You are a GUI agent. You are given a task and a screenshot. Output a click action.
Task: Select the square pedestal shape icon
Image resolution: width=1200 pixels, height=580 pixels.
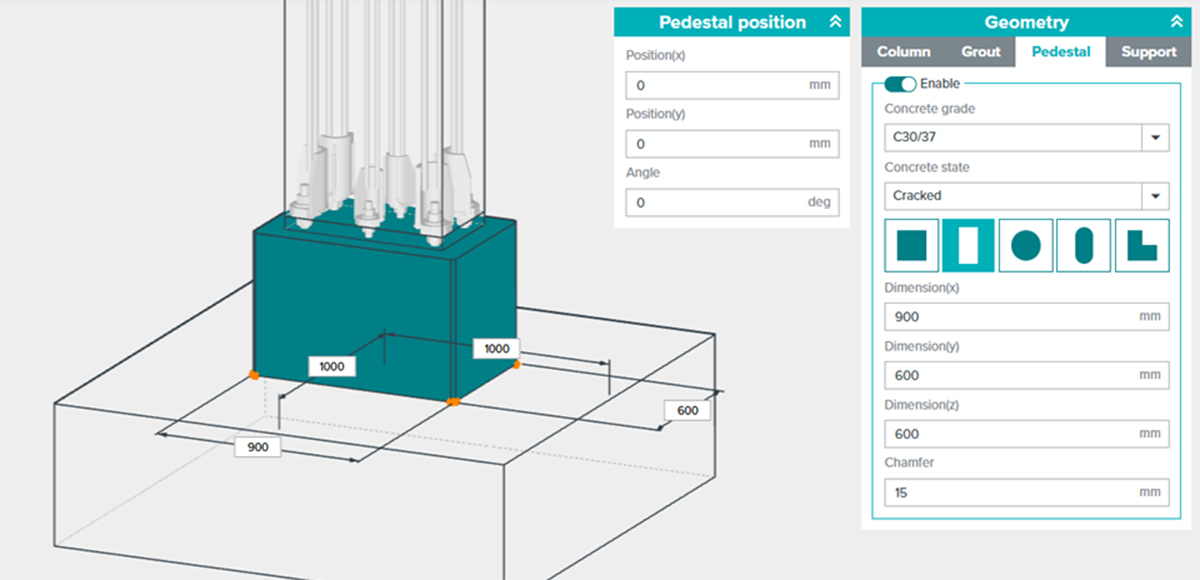pos(912,245)
